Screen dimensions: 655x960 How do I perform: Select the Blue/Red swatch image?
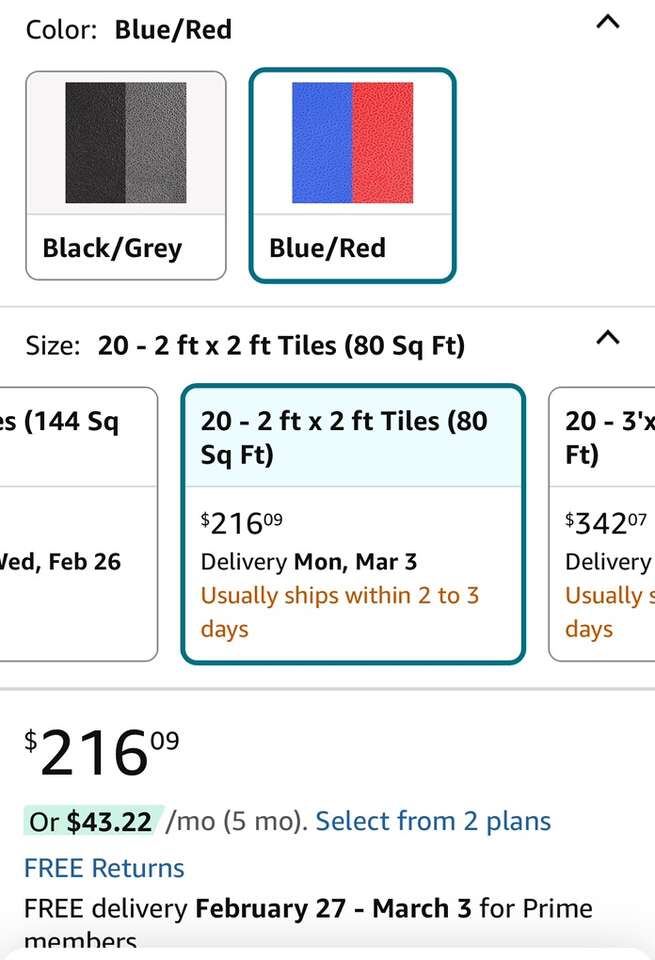point(352,143)
